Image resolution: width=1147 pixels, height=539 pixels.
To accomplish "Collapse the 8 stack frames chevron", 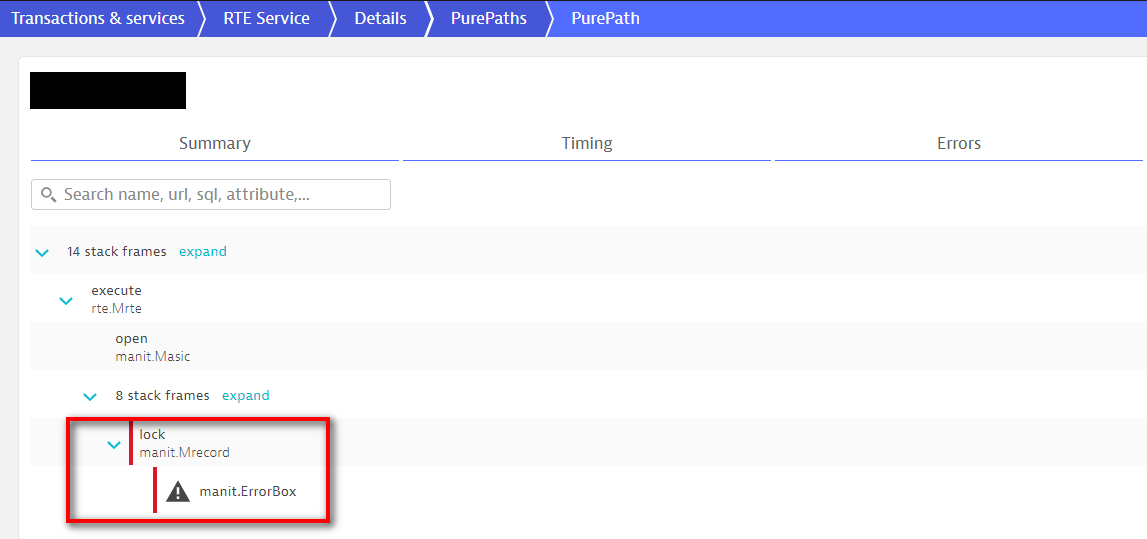I will [x=90, y=397].
